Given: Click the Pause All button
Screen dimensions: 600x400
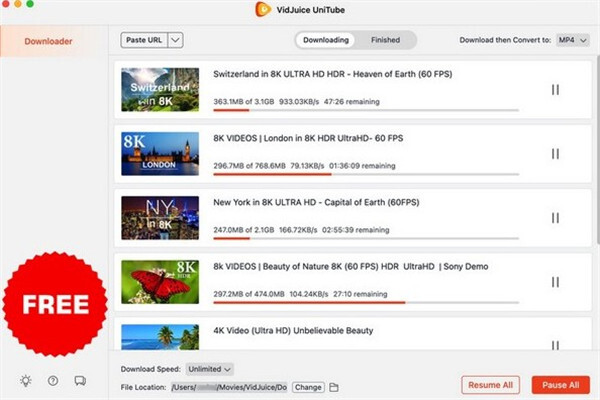Looking at the screenshot, I should click(561, 385).
